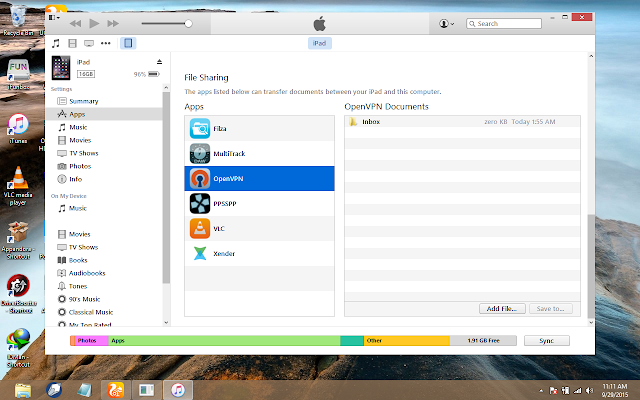Screen dimensions: 640x400
Task: Select the MultiTrack app in File Sharing
Action: coord(259,153)
